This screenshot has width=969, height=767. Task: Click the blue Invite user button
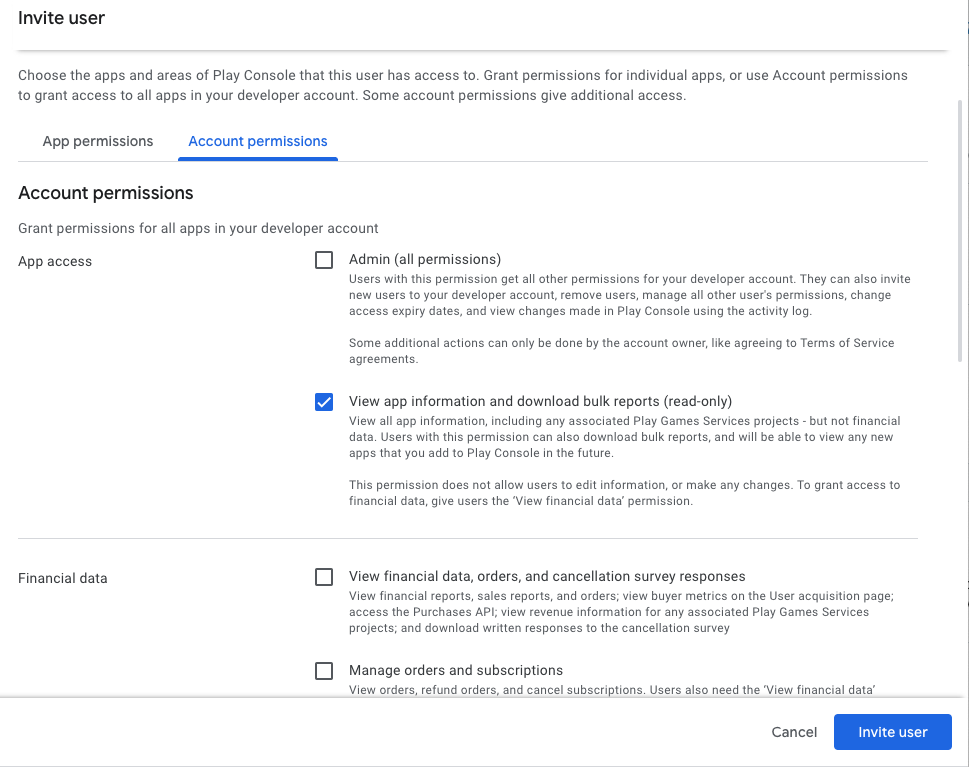tap(892, 732)
